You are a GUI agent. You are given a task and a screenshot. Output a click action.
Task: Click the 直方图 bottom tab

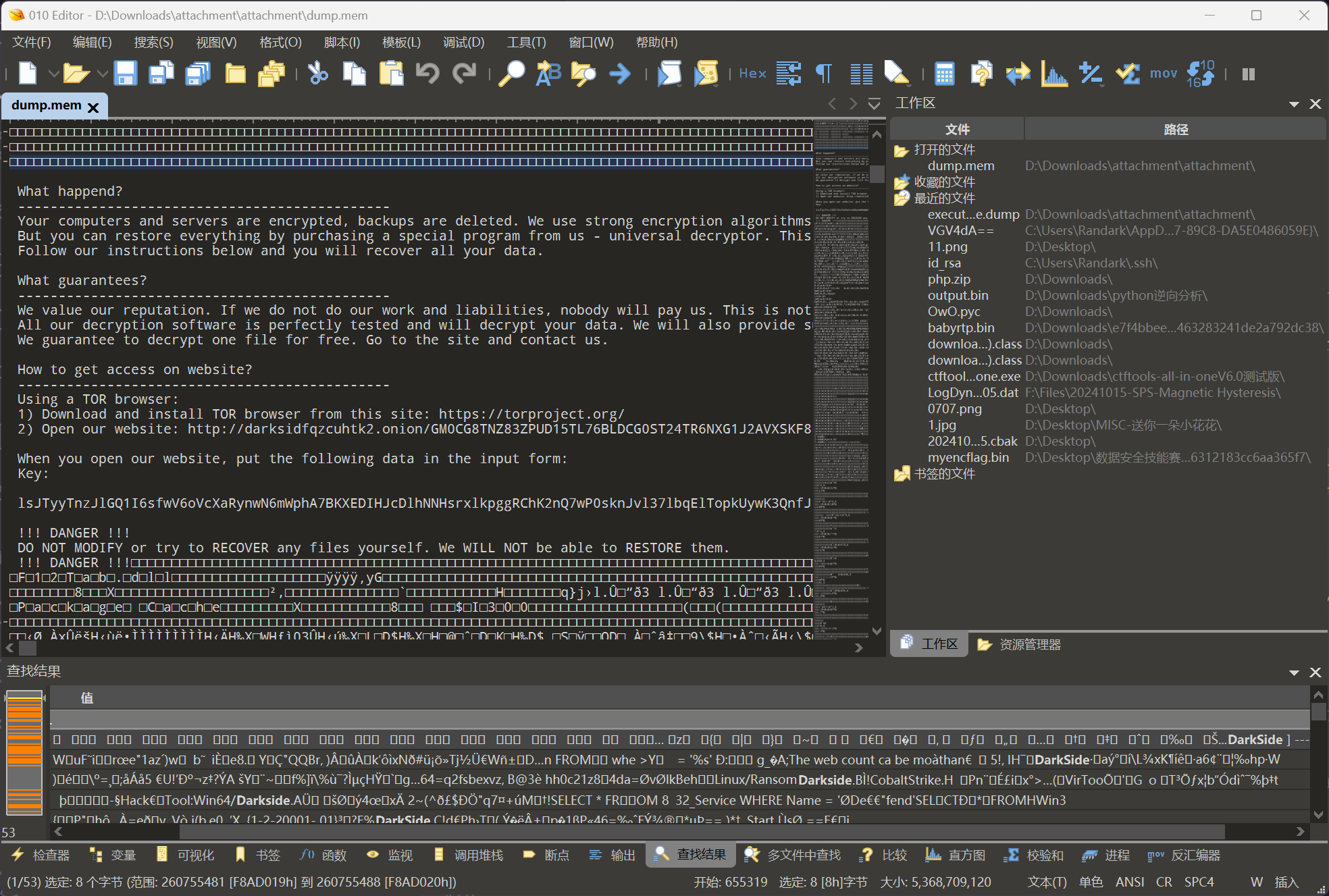click(x=955, y=855)
